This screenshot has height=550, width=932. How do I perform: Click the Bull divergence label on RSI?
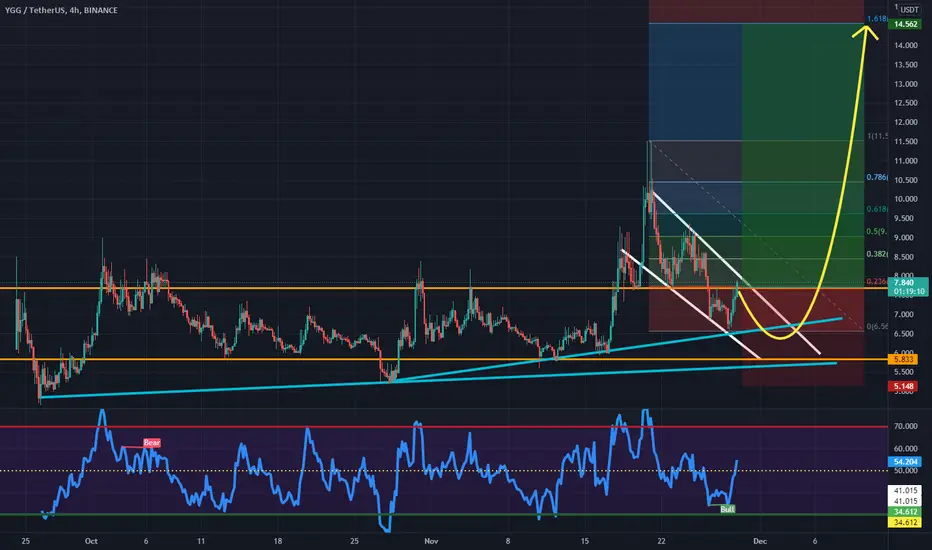coord(728,509)
